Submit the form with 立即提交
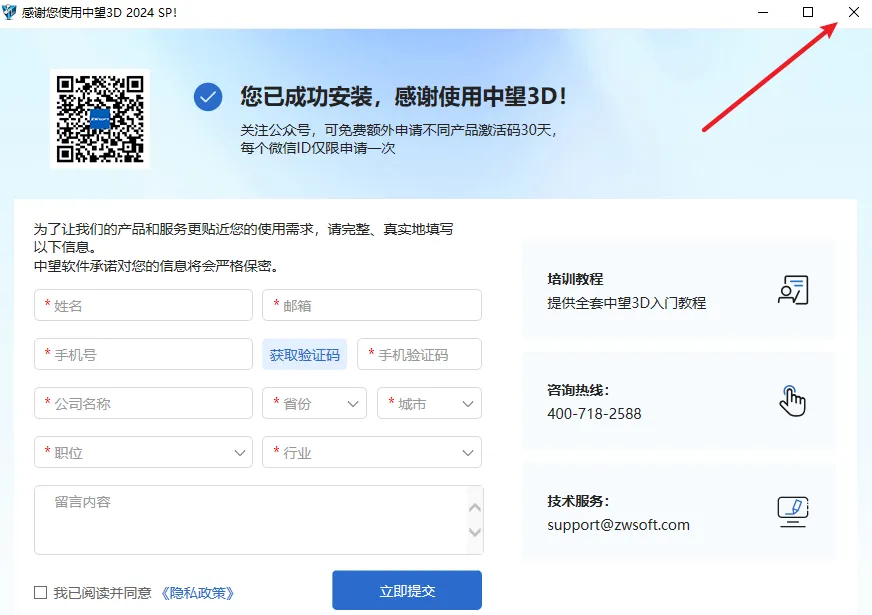Image resolution: width=872 pixels, height=615 pixels. 407,591
